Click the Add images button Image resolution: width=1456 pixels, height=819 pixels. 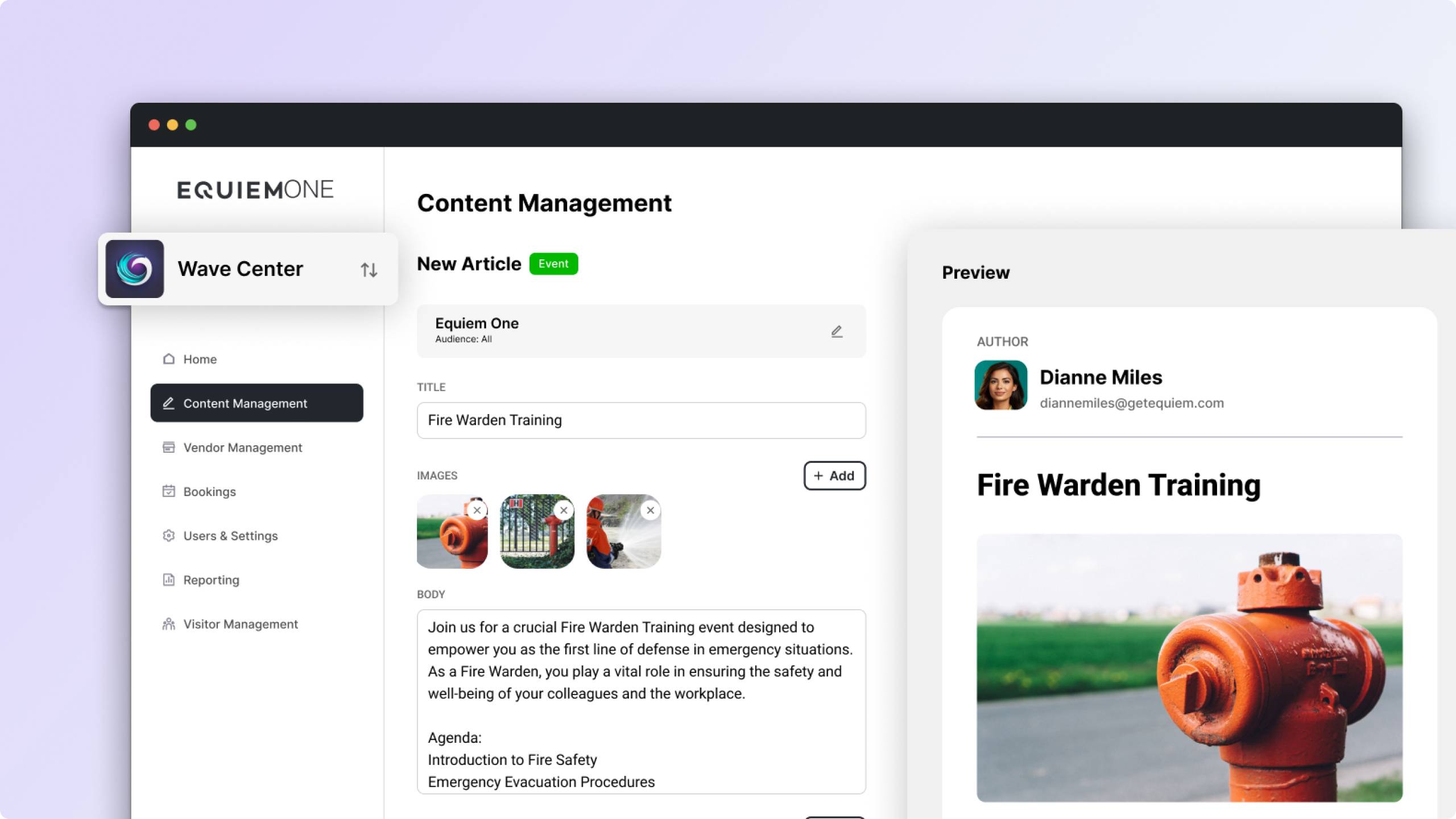click(x=834, y=475)
